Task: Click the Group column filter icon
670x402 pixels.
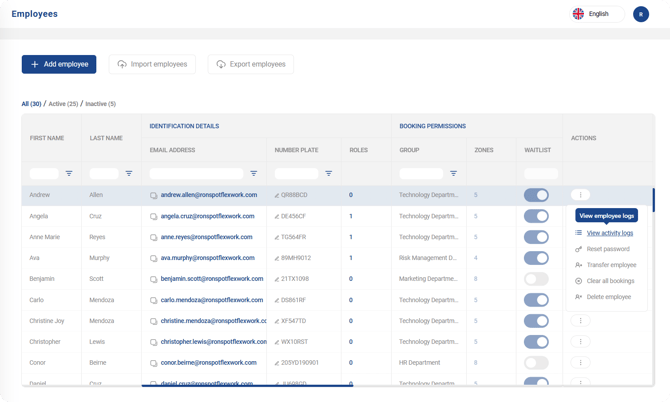Action: coord(453,173)
